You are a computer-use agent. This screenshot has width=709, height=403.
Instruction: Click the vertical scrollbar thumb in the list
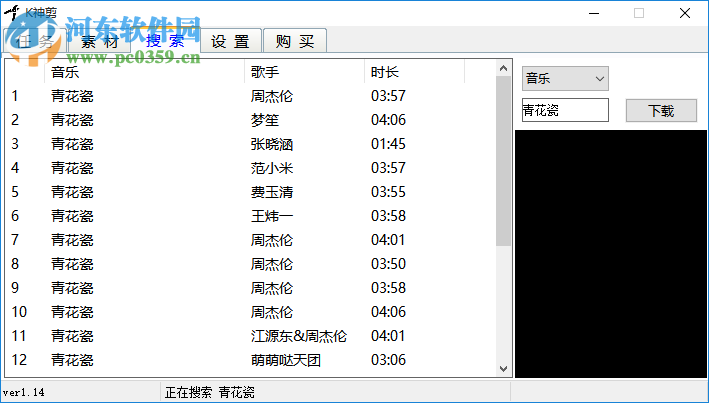503,161
